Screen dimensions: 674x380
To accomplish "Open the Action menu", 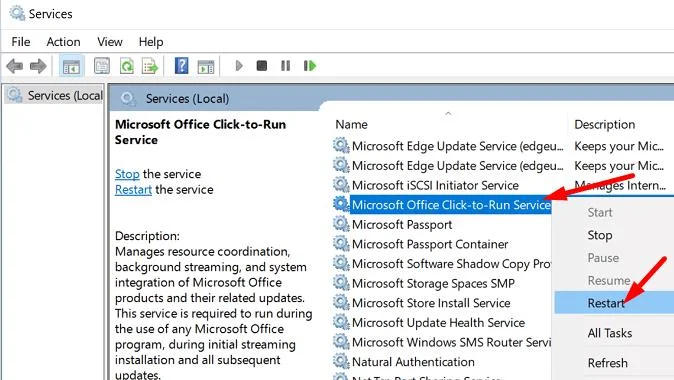I will (63, 42).
